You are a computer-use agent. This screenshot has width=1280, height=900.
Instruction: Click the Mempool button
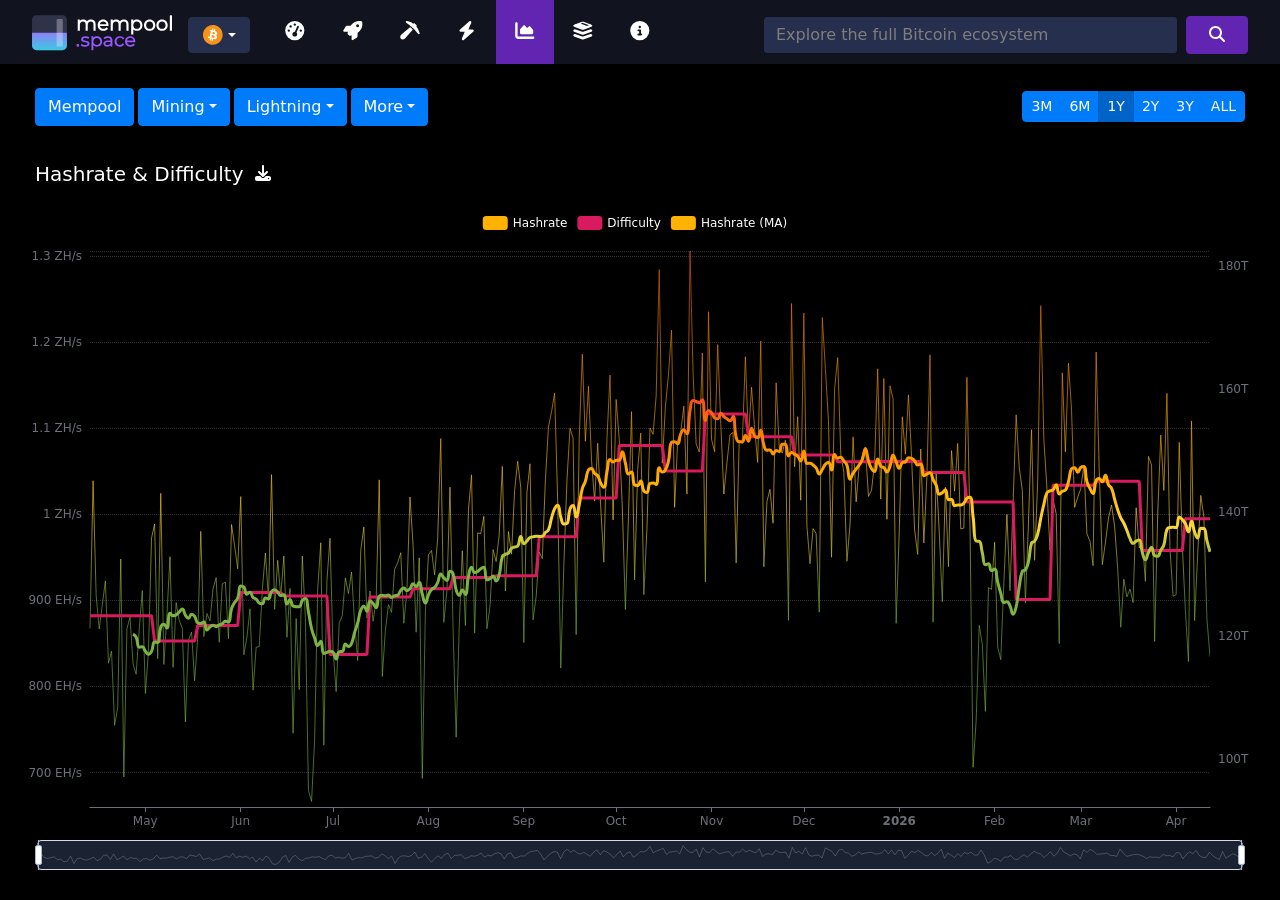coord(84,106)
